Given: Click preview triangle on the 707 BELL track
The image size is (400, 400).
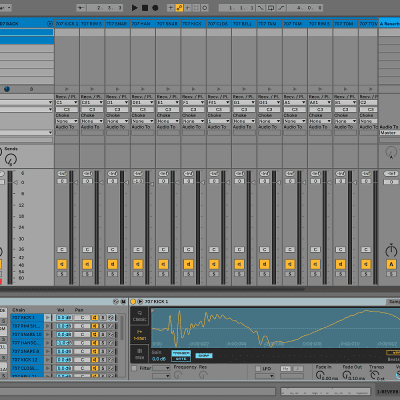Looking at the screenshot, I should (x=244, y=89).
